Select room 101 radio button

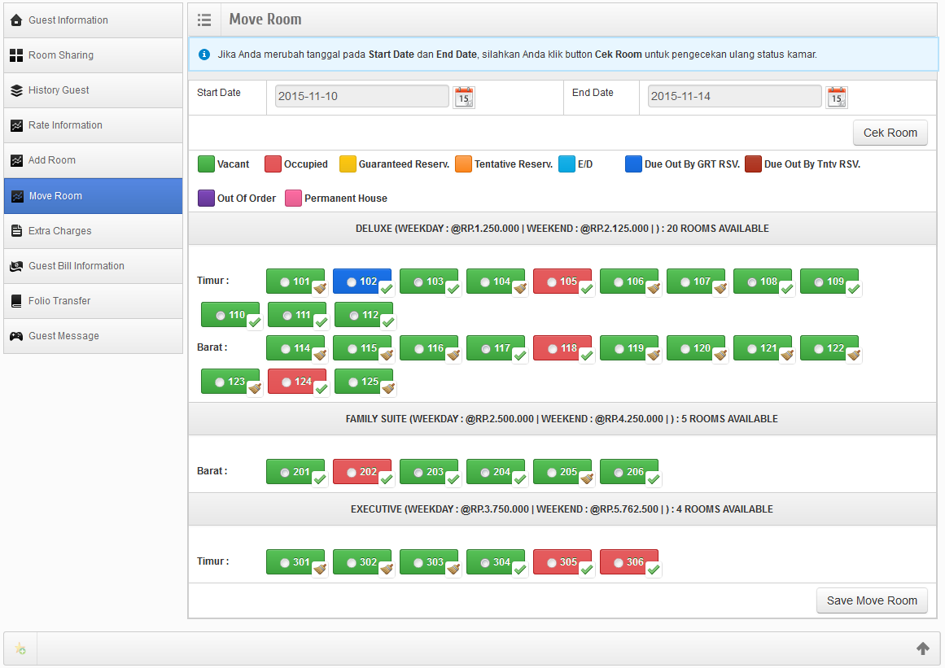coord(285,282)
